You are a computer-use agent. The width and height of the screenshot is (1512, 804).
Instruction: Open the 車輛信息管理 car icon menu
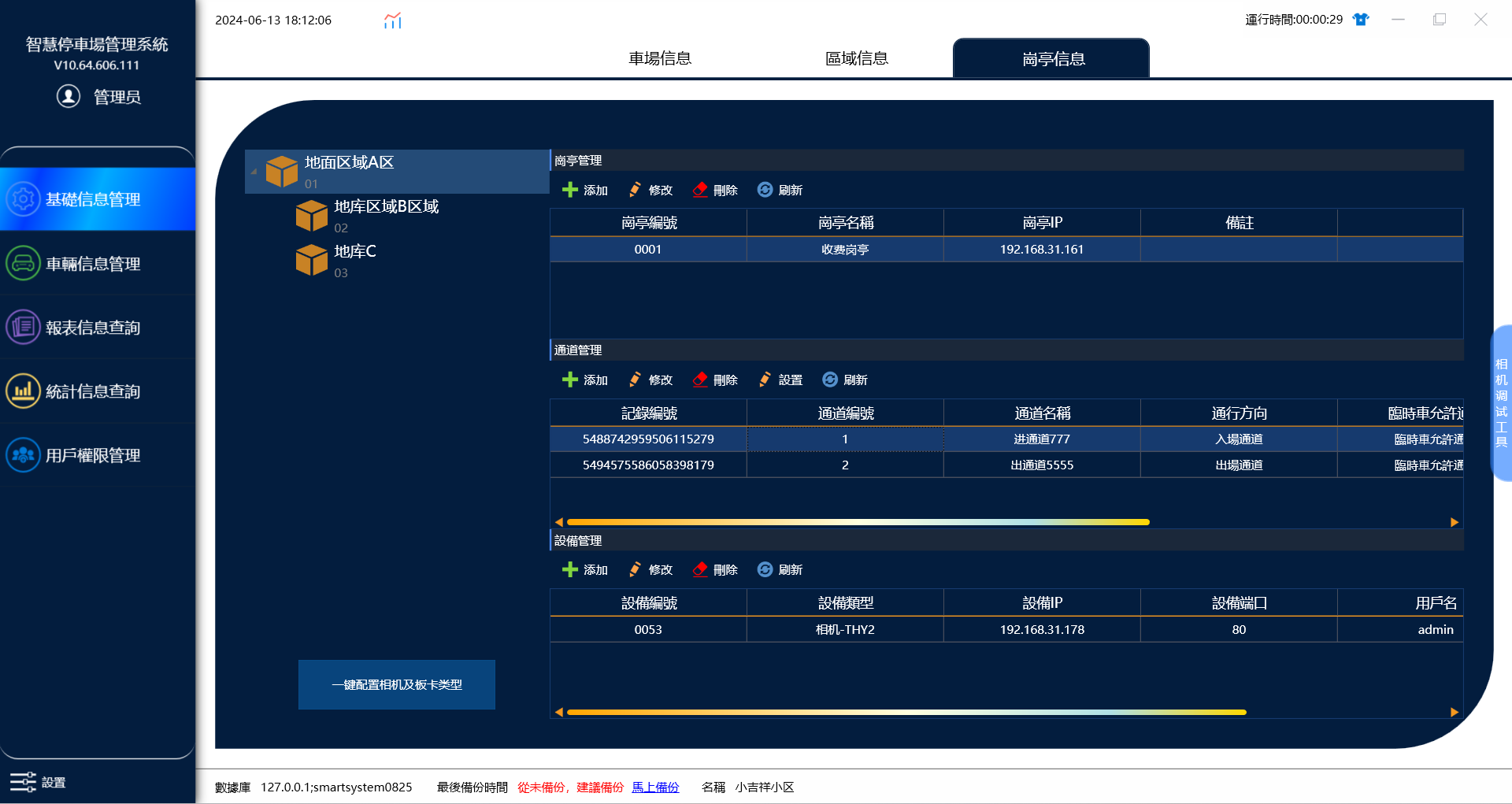(23, 263)
